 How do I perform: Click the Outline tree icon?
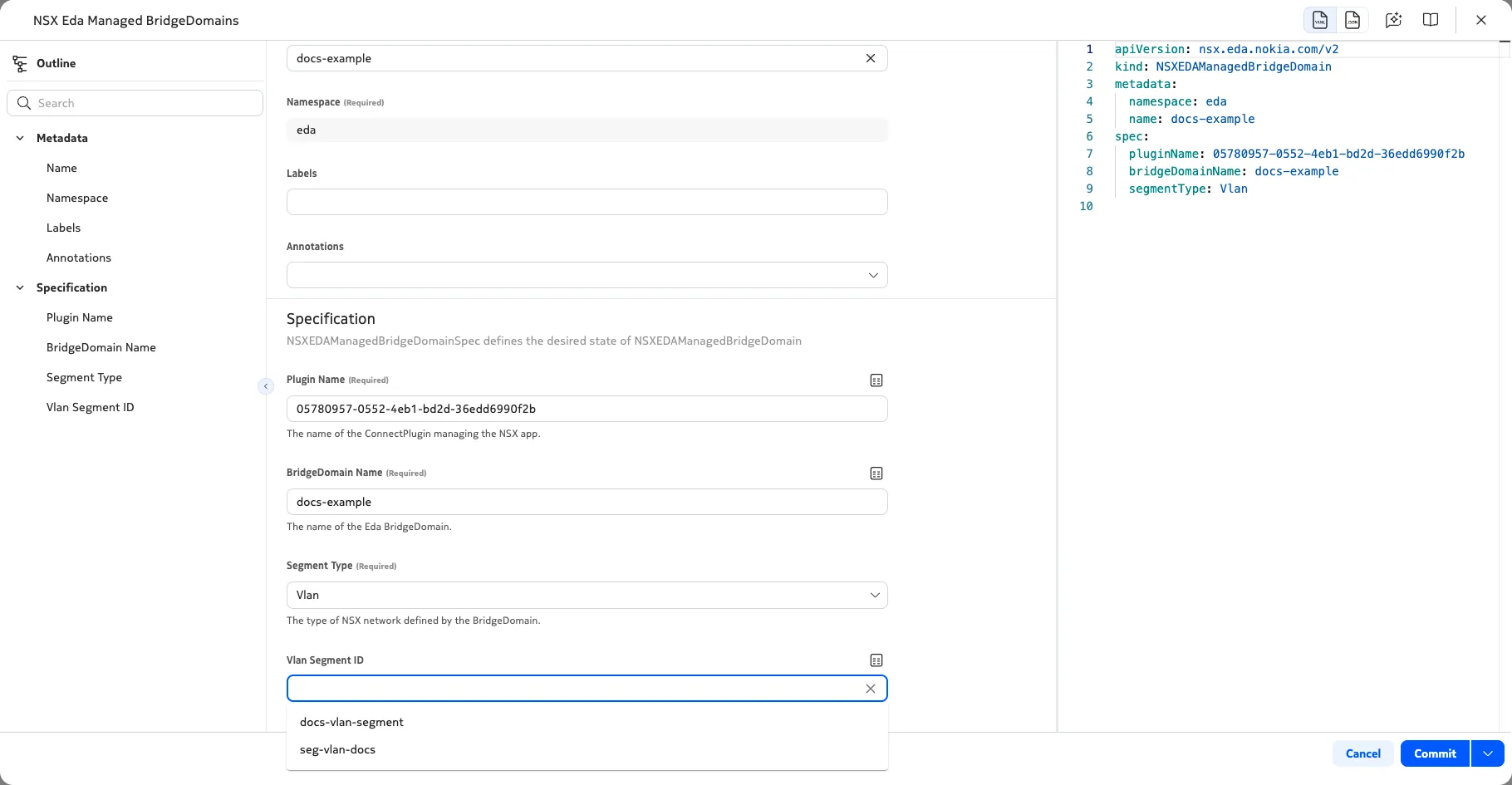point(20,63)
